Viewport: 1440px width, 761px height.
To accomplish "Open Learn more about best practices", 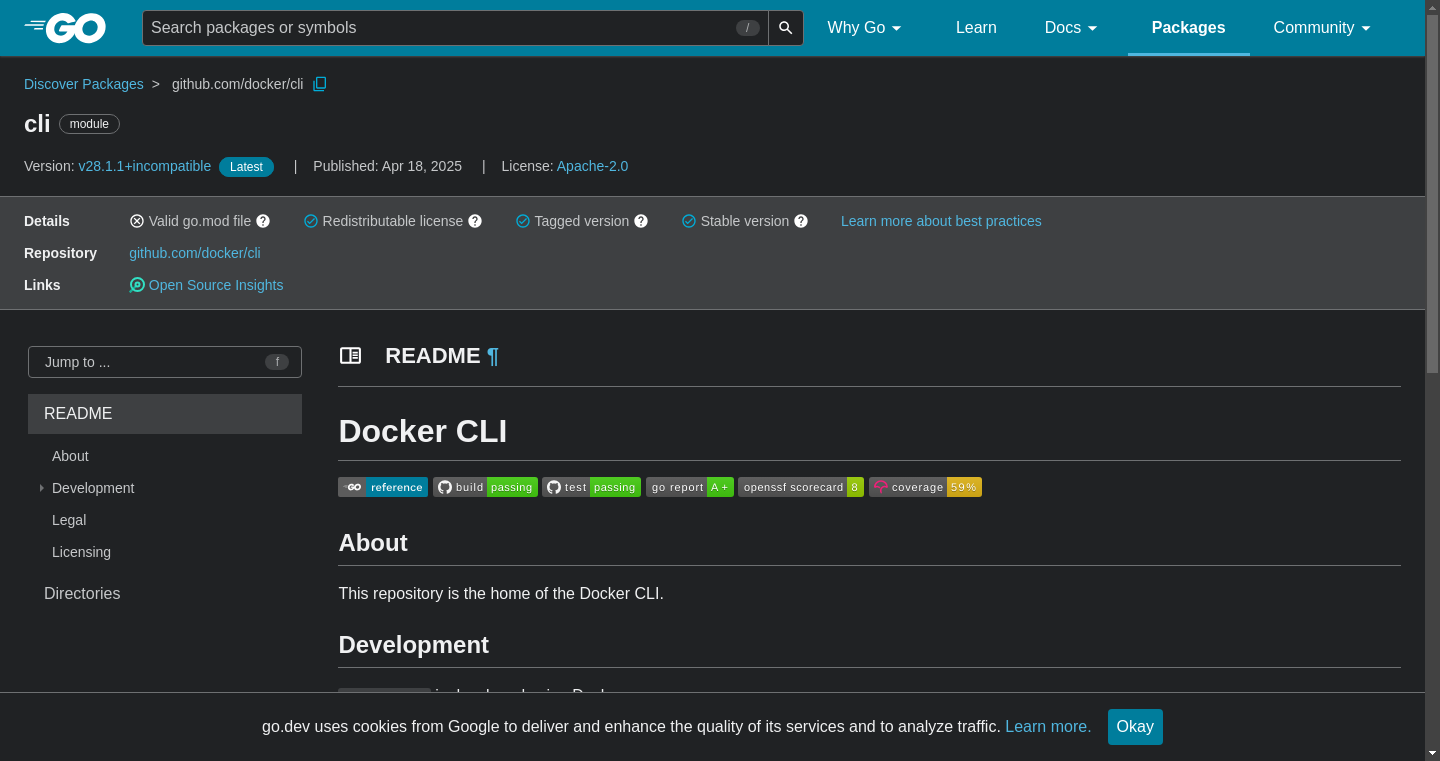I will [x=941, y=221].
